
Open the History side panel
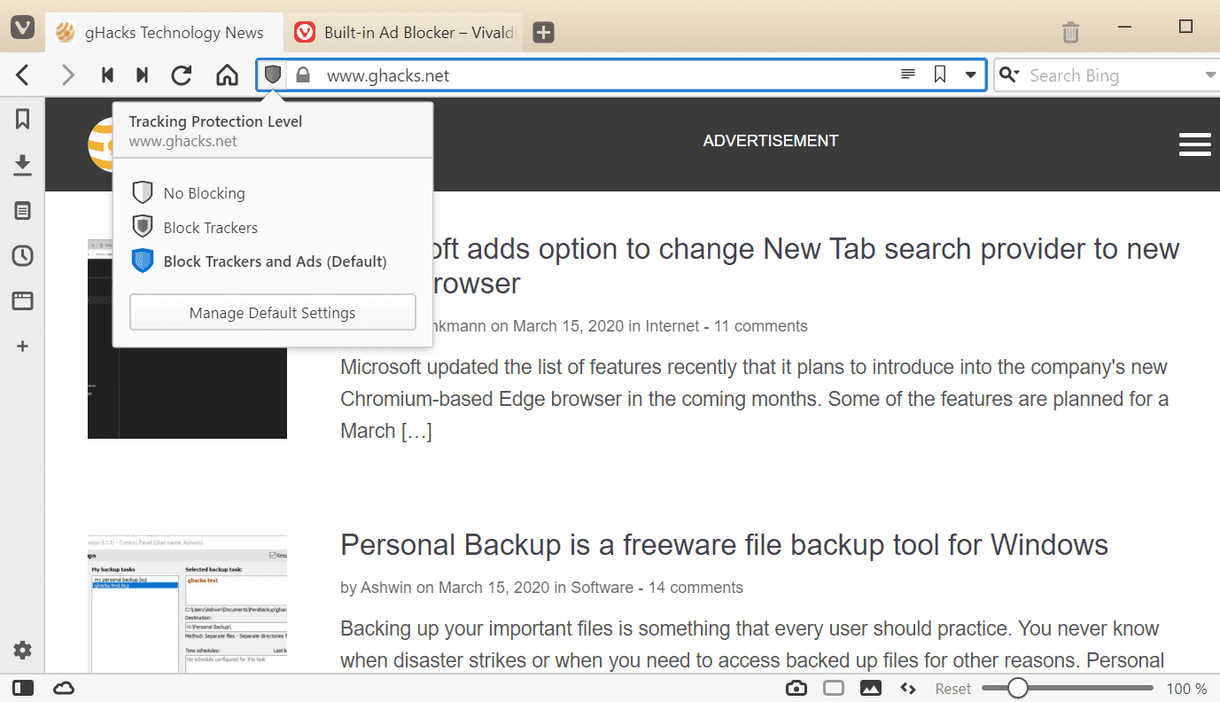[22, 256]
